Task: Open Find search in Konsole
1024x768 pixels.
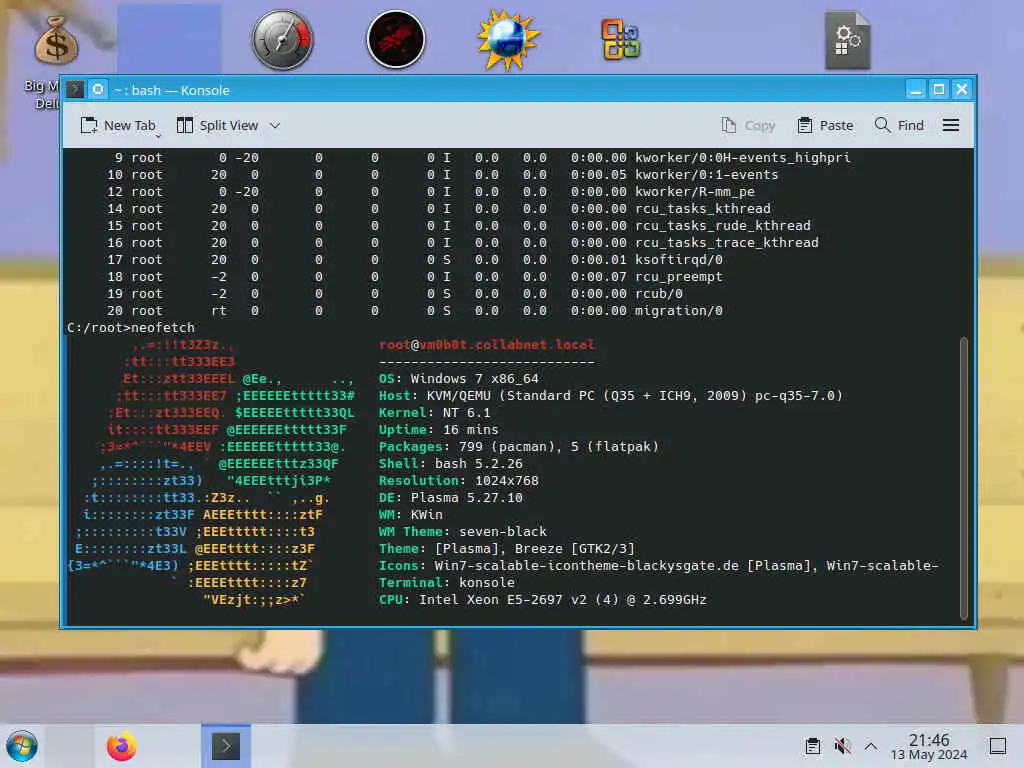Action: 899,125
